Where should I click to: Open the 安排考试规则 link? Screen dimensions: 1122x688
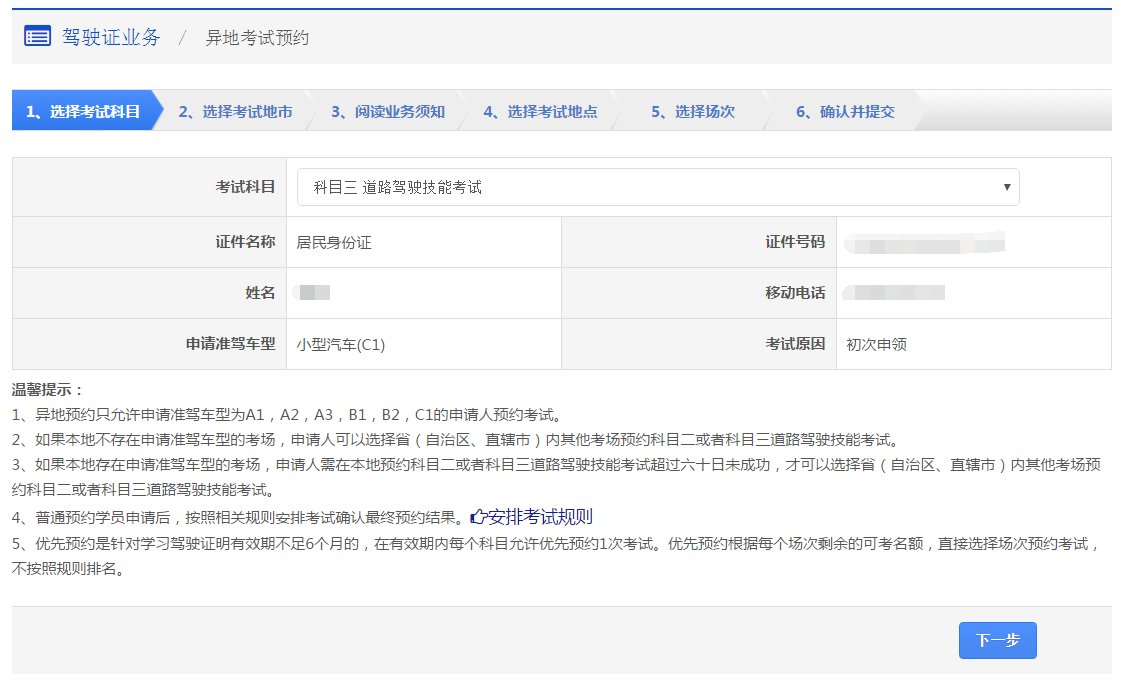click(540, 516)
